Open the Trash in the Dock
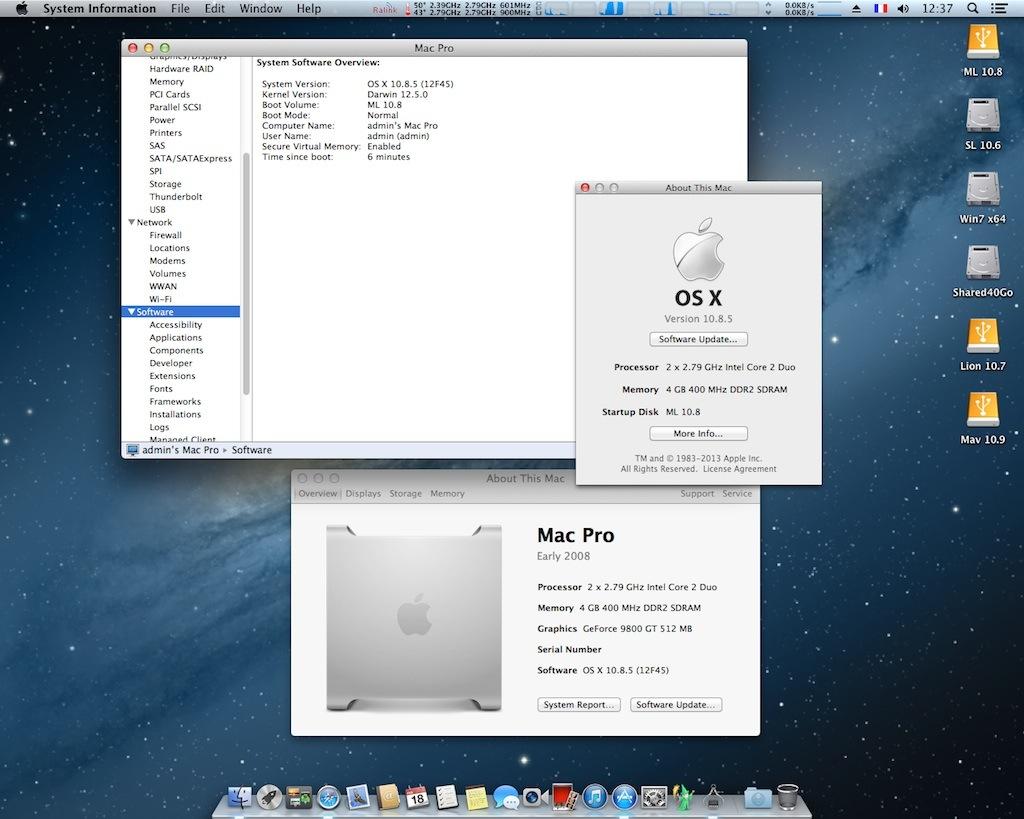The width and height of the screenshot is (1024, 819). click(x=787, y=797)
